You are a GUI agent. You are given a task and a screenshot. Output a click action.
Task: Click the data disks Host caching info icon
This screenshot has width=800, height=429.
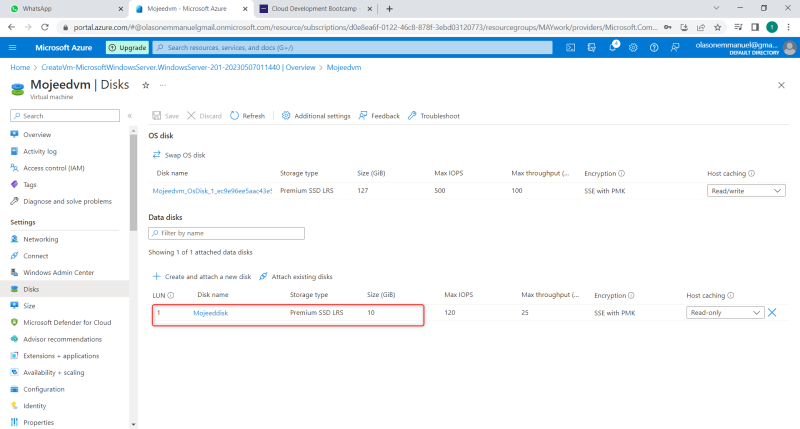(x=731, y=295)
